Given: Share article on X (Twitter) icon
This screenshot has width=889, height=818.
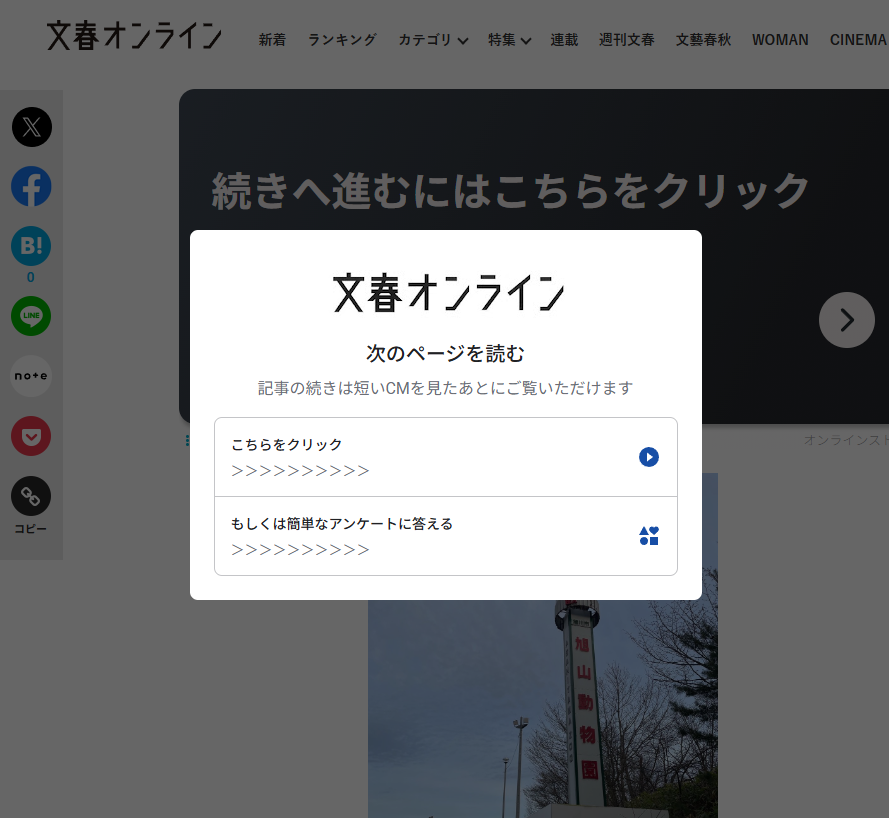Looking at the screenshot, I should click(x=32, y=127).
